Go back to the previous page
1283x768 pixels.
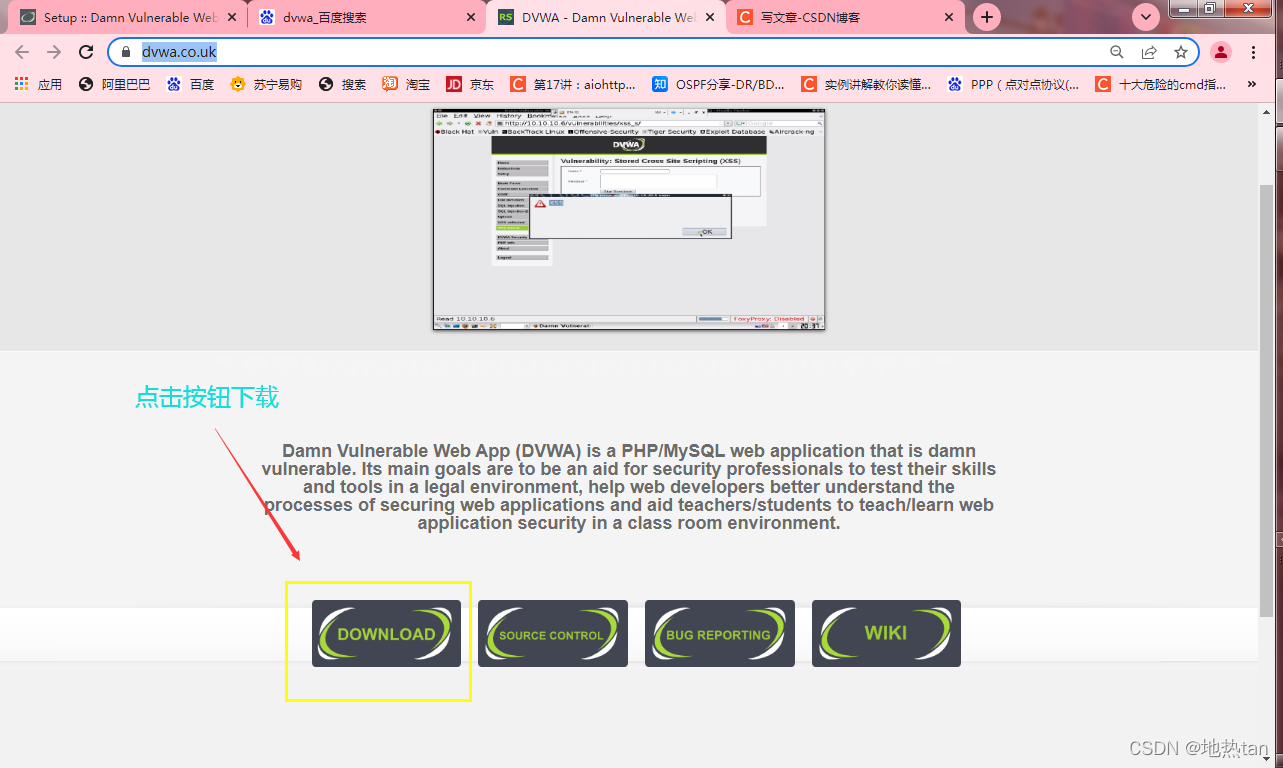22,52
